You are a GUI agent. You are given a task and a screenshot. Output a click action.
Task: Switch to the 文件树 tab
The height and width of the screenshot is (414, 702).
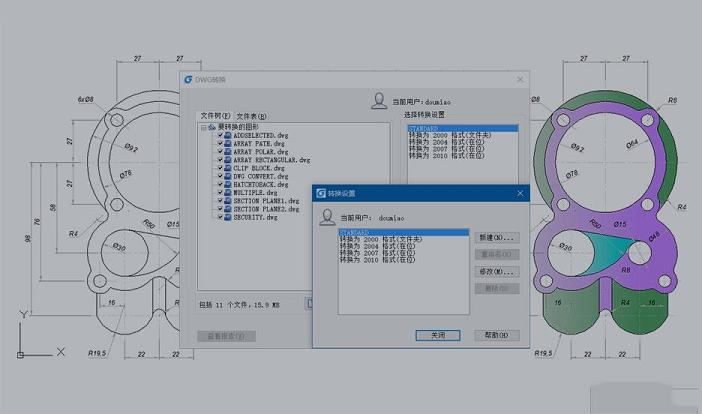[215, 117]
